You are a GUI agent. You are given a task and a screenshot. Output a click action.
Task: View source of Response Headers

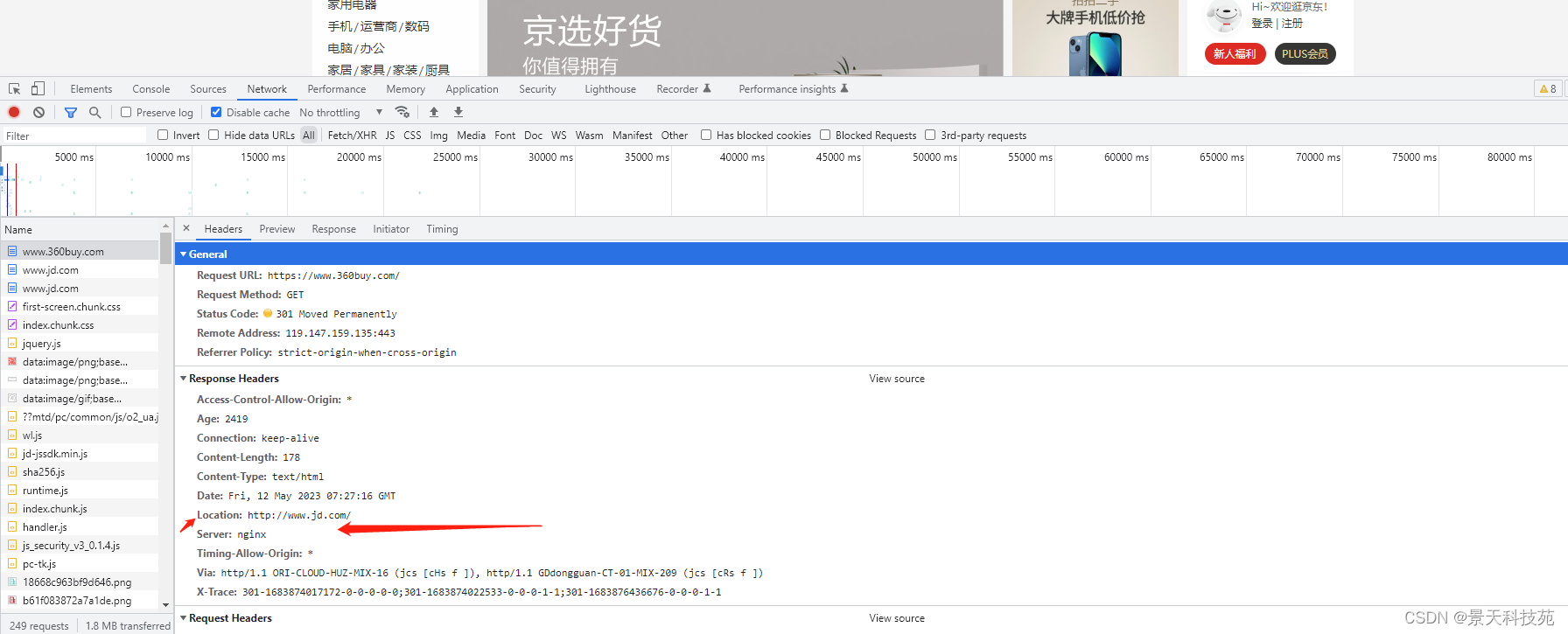897,379
